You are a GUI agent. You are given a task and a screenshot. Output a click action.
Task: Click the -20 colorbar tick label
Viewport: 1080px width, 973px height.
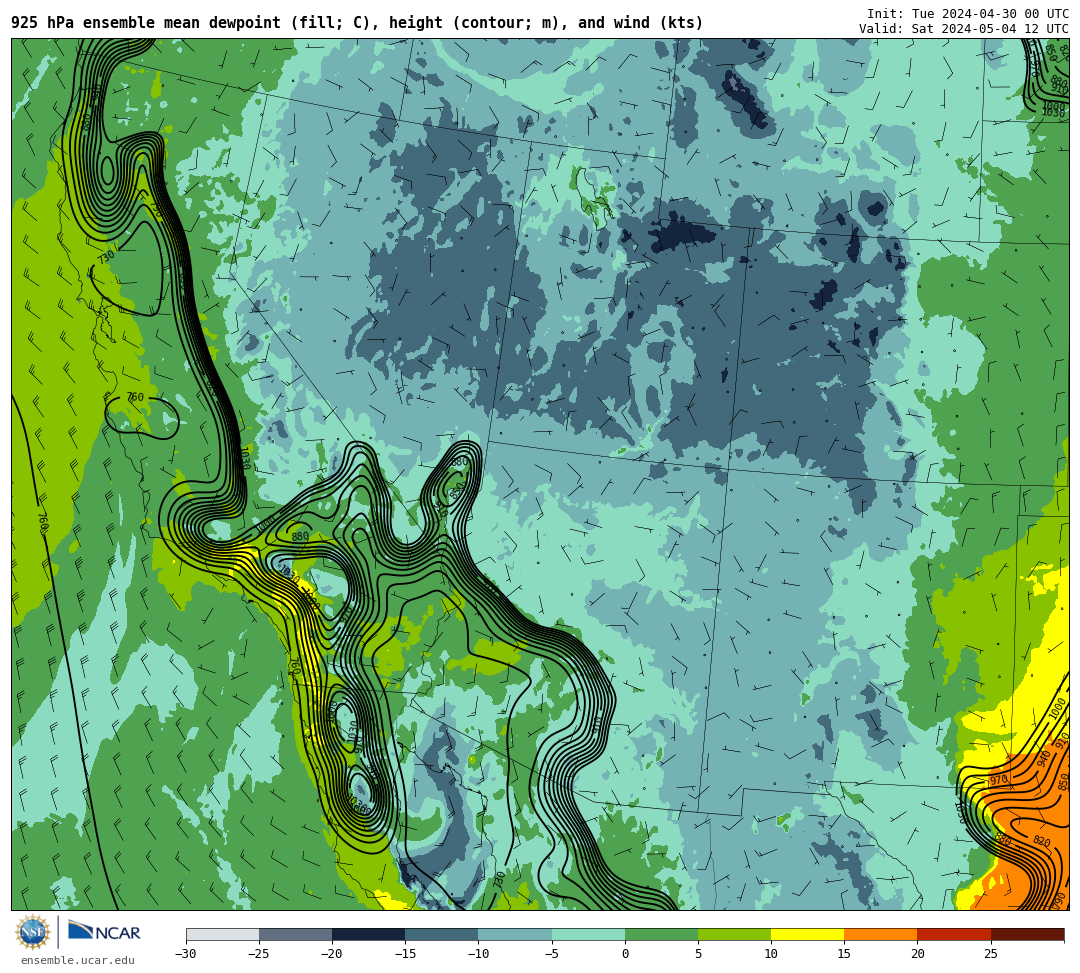point(331,954)
